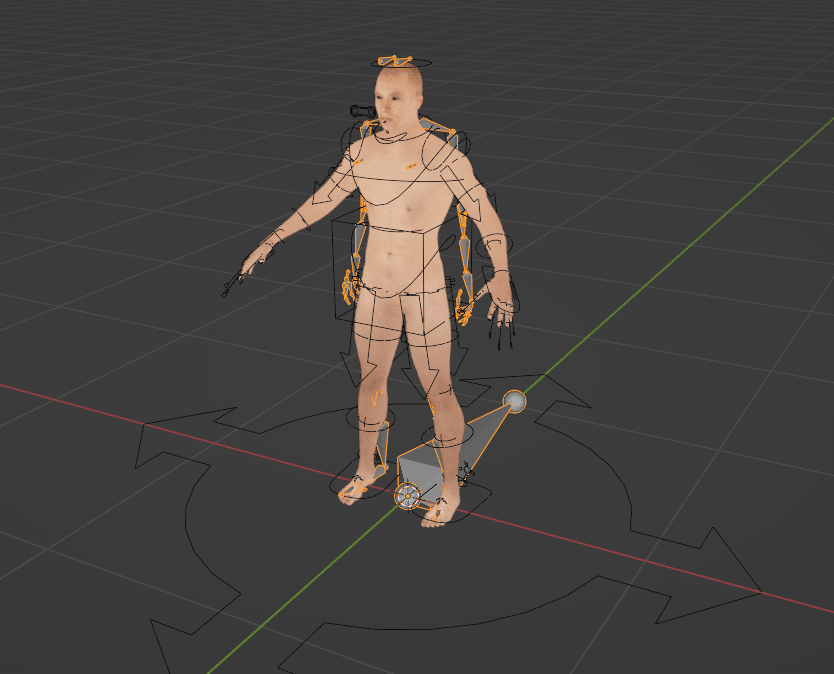The width and height of the screenshot is (834, 674).
Task: Click the character's abdomen mesh
Action: tap(396, 255)
